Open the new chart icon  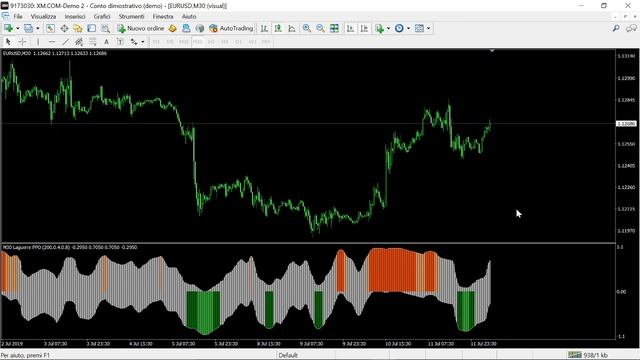tap(8, 28)
